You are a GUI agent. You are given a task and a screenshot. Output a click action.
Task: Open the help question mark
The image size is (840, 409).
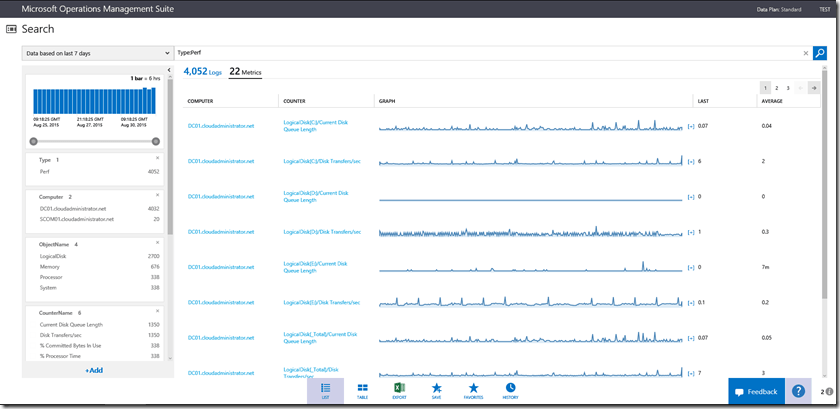click(798, 391)
